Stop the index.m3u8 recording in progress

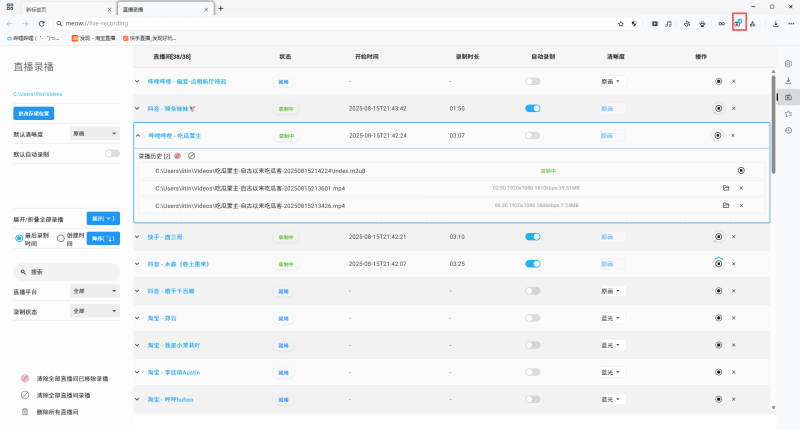coord(741,171)
